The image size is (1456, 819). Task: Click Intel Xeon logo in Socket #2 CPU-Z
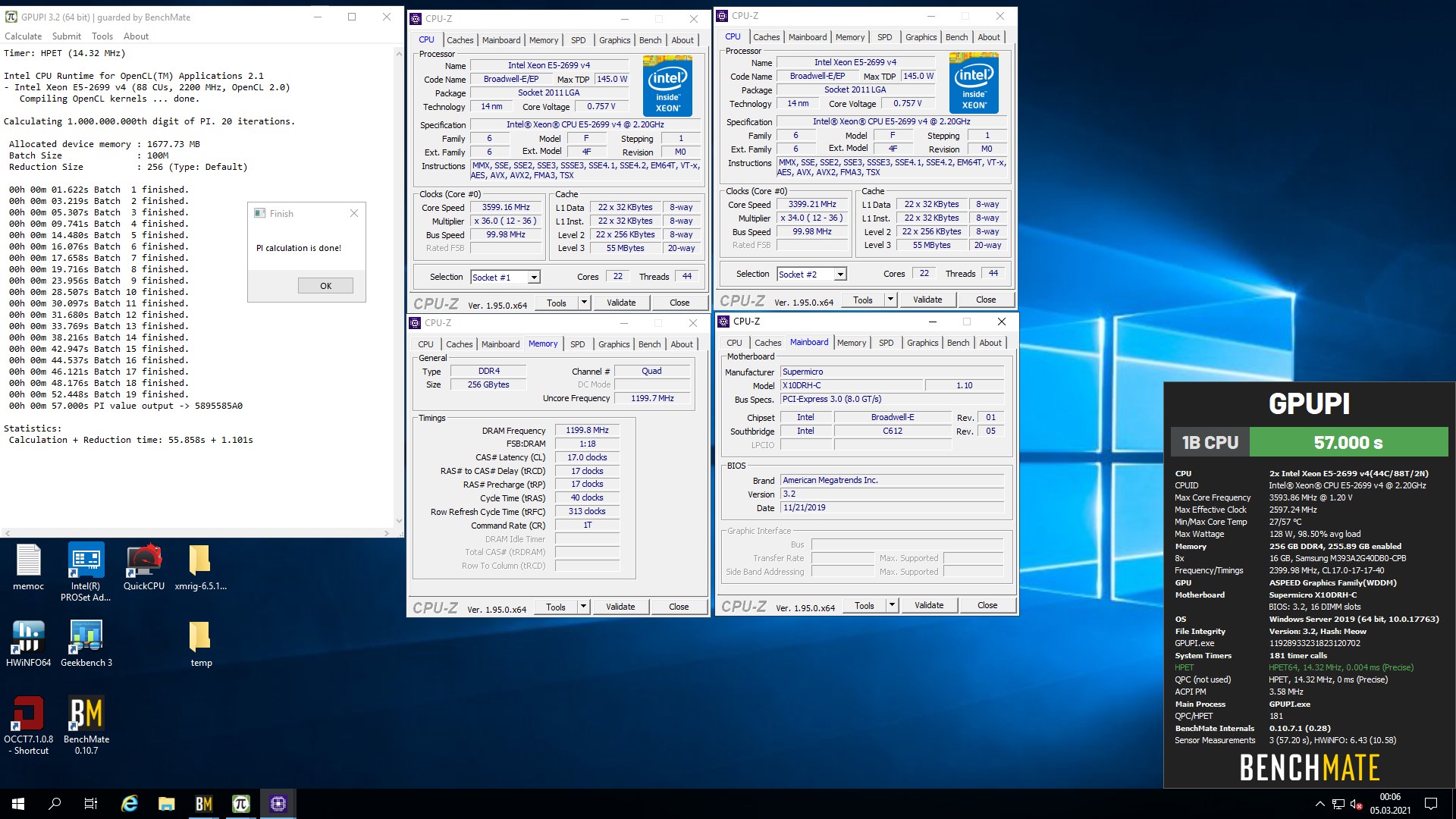coord(974,83)
